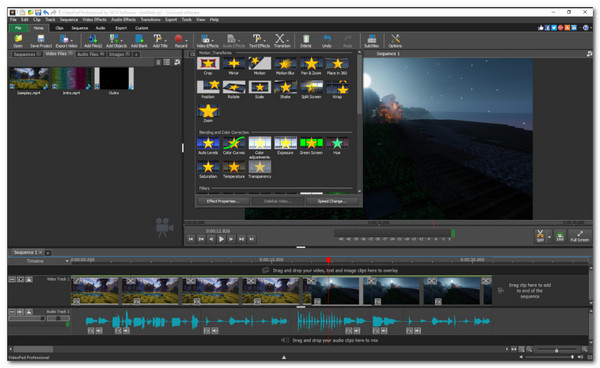Click the Full Screen button
The width and height of the screenshot is (600, 368).
[x=580, y=236]
